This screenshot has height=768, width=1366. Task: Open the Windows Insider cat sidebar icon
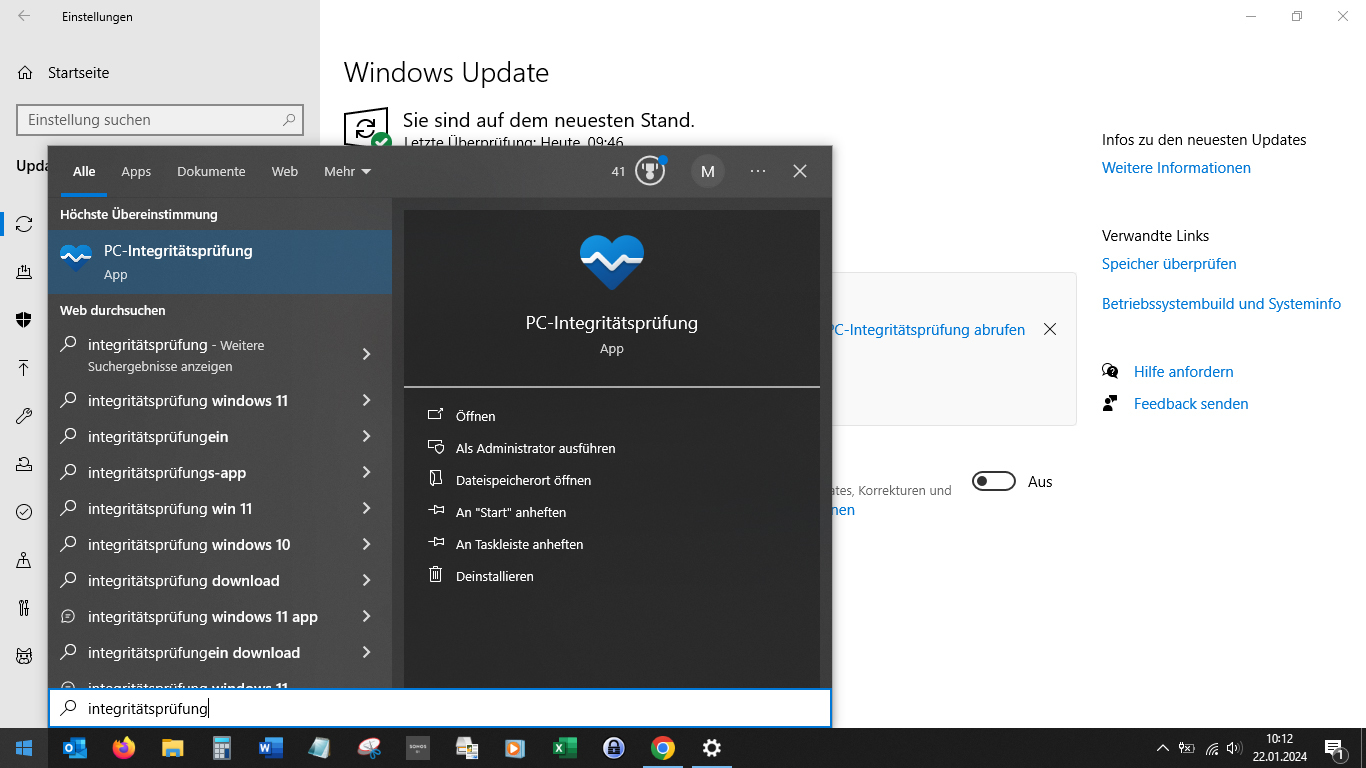[x=24, y=656]
